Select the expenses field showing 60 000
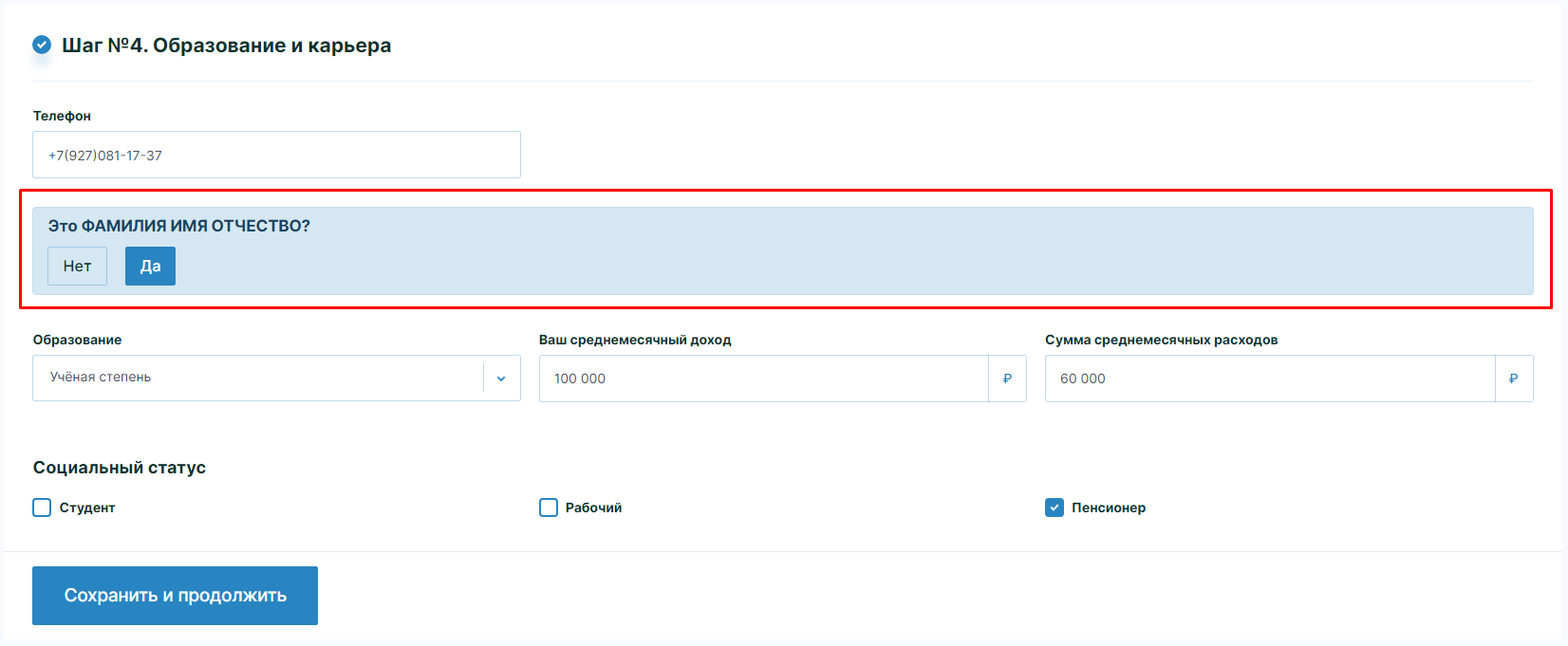This screenshot has width=1568, height=646. pos(1270,378)
